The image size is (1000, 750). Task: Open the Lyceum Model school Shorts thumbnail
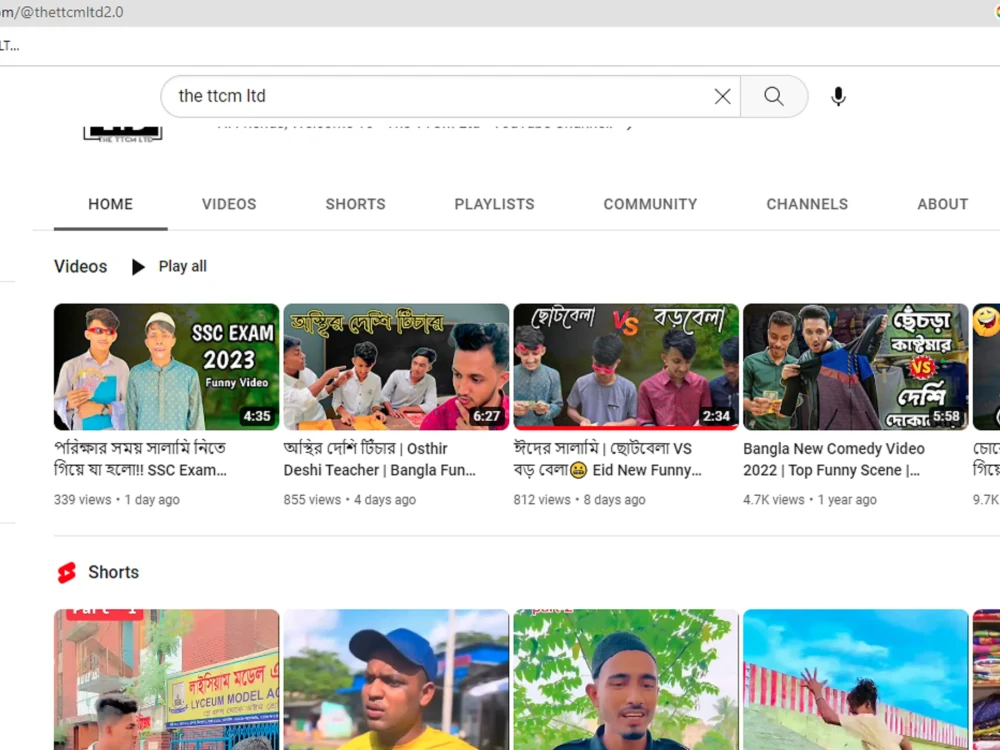(x=166, y=680)
